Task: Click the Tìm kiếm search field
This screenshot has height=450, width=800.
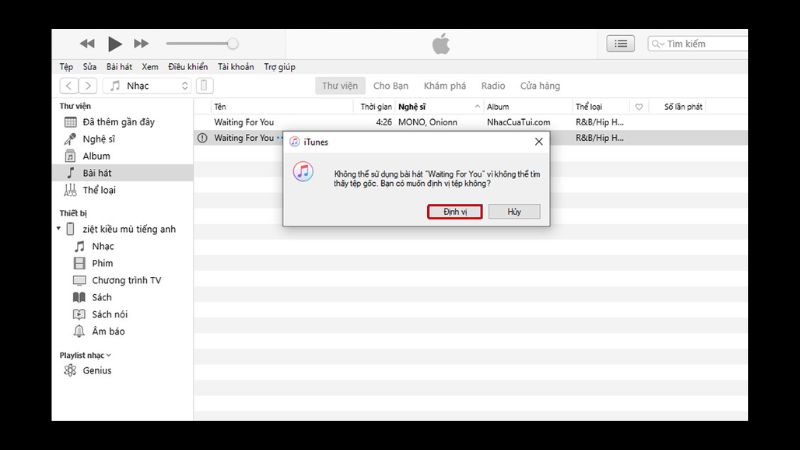Action: point(698,44)
